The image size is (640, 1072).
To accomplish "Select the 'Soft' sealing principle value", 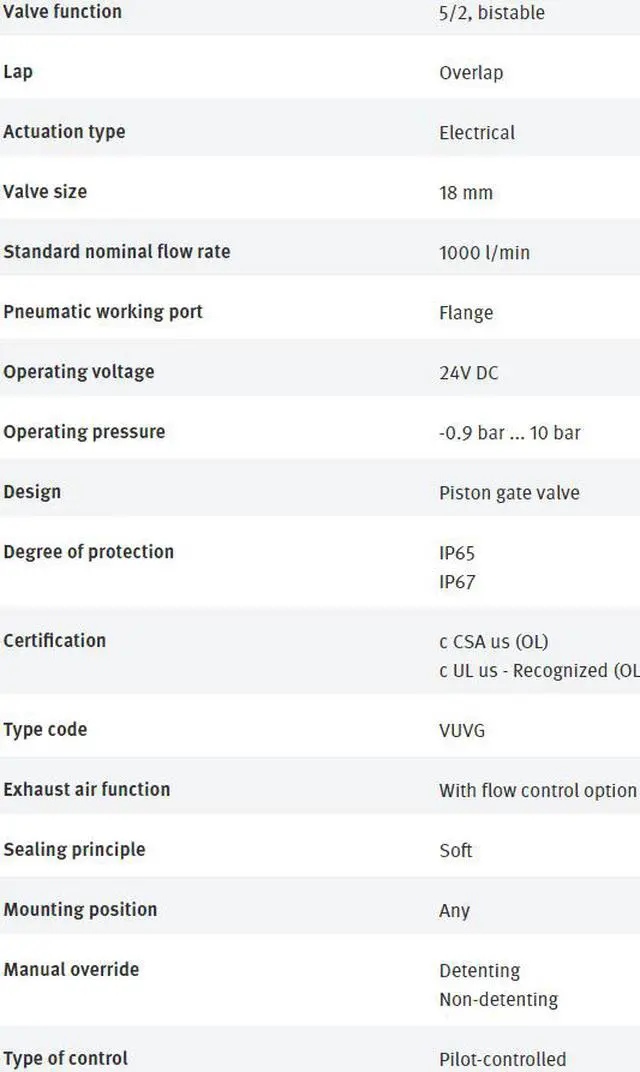I will click(x=456, y=850).
